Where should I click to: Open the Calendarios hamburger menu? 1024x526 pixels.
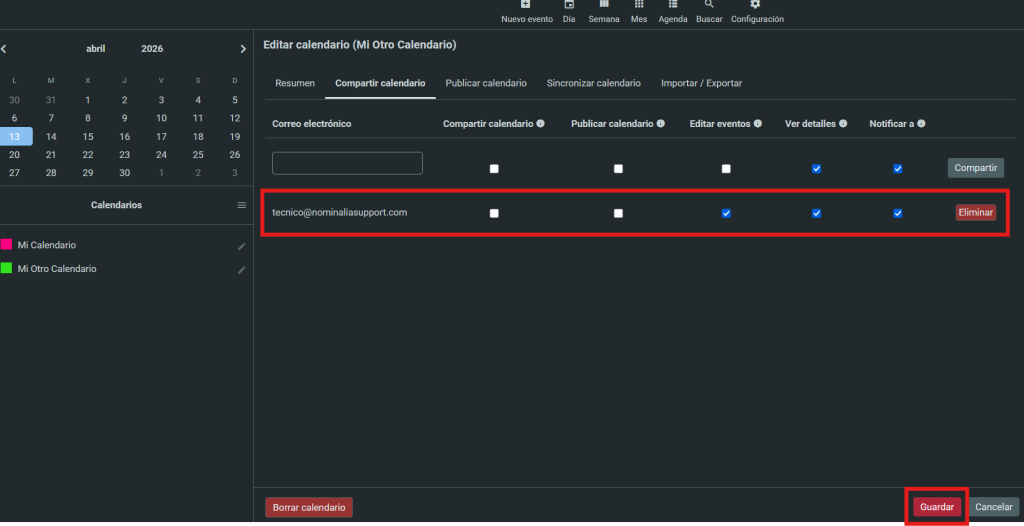(241, 205)
